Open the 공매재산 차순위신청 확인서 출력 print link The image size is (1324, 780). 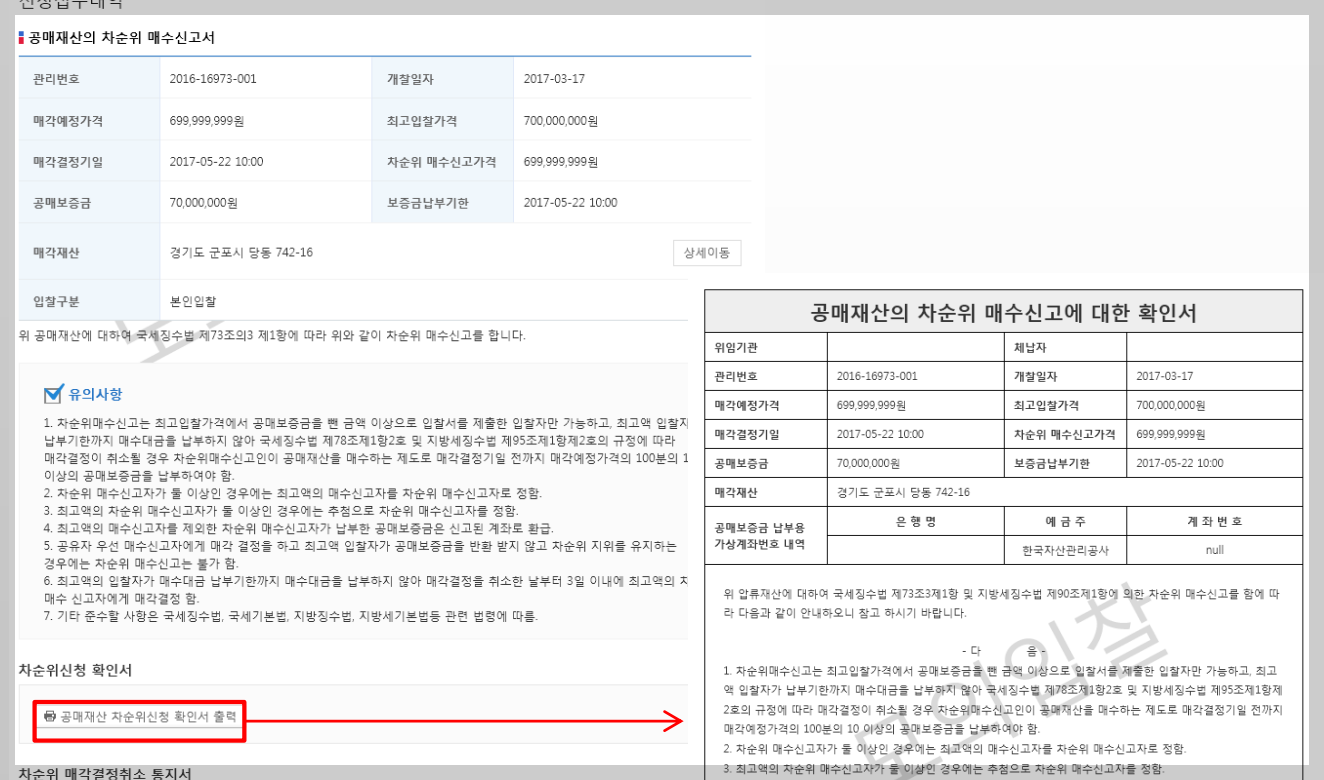click(140, 716)
